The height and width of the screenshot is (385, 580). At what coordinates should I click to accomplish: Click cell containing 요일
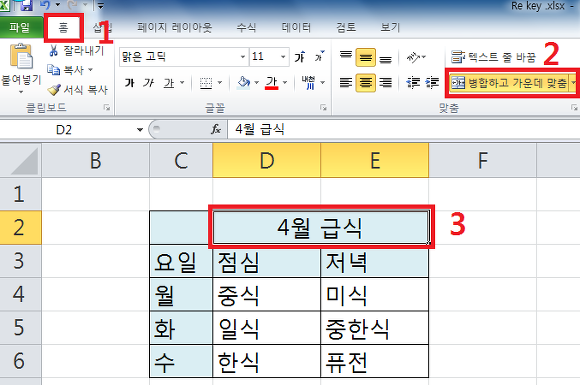coord(181,261)
